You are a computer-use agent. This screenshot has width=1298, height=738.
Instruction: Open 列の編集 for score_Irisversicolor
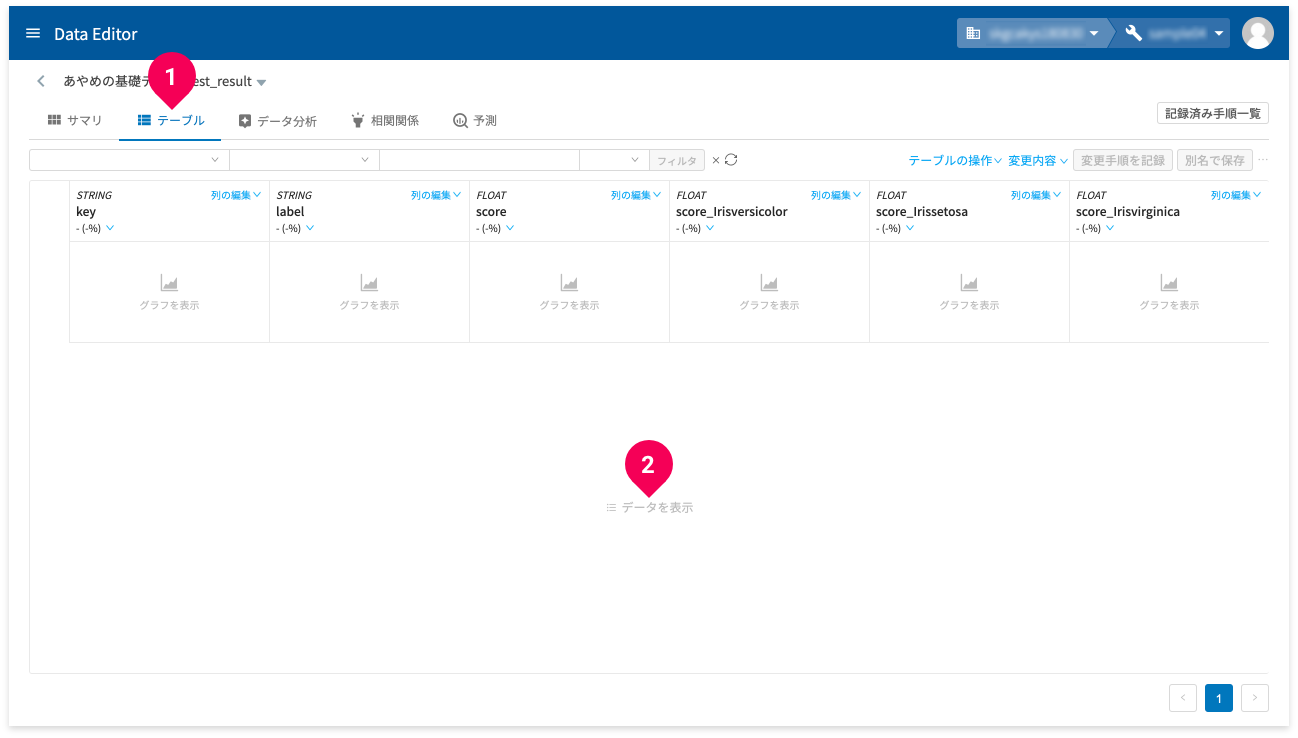point(836,195)
